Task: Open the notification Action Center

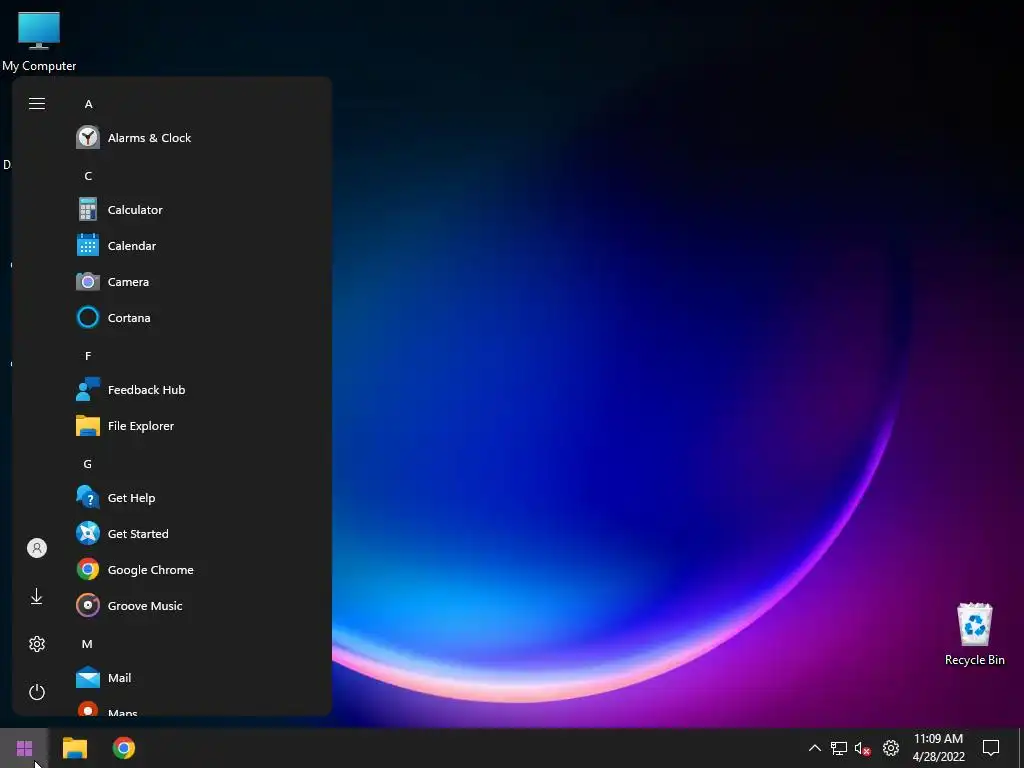Action: pyautogui.click(x=991, y=748)
